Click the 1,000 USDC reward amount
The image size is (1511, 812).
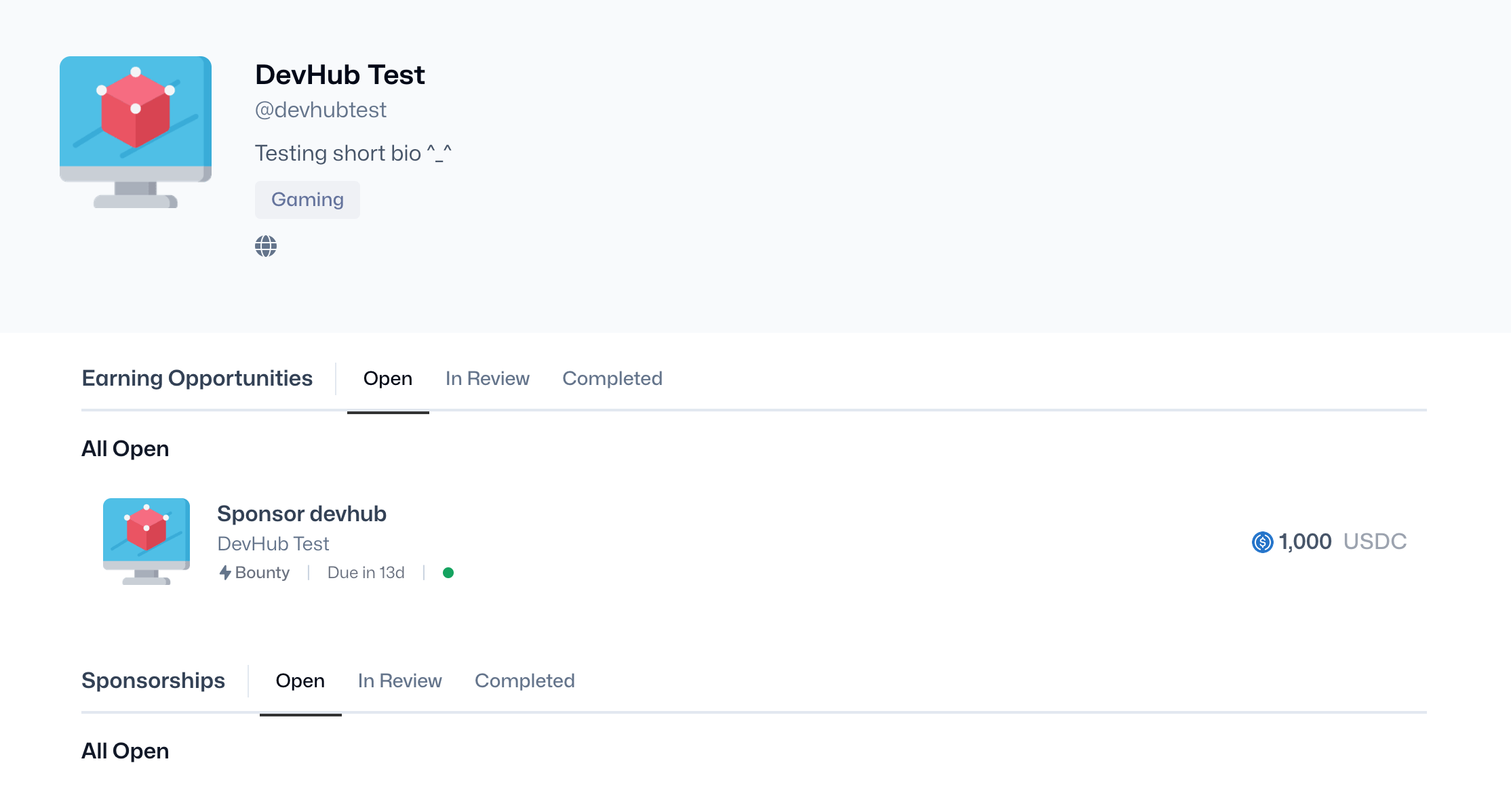coord(1329,542)
